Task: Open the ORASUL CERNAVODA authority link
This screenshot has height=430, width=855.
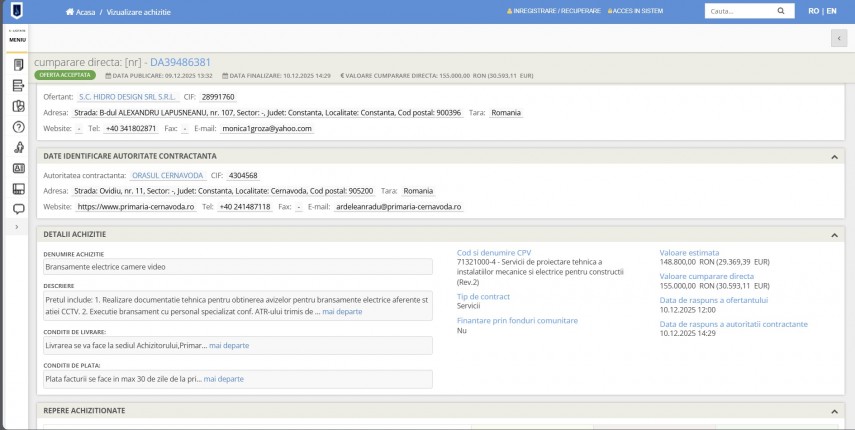Action: [167, 175]
